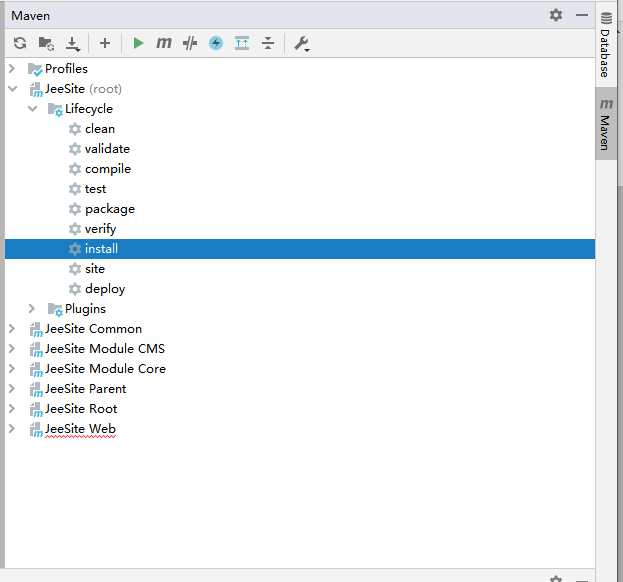Click gear icon beside compile
This screenshot has width=623, height=582.
[75, 169]
